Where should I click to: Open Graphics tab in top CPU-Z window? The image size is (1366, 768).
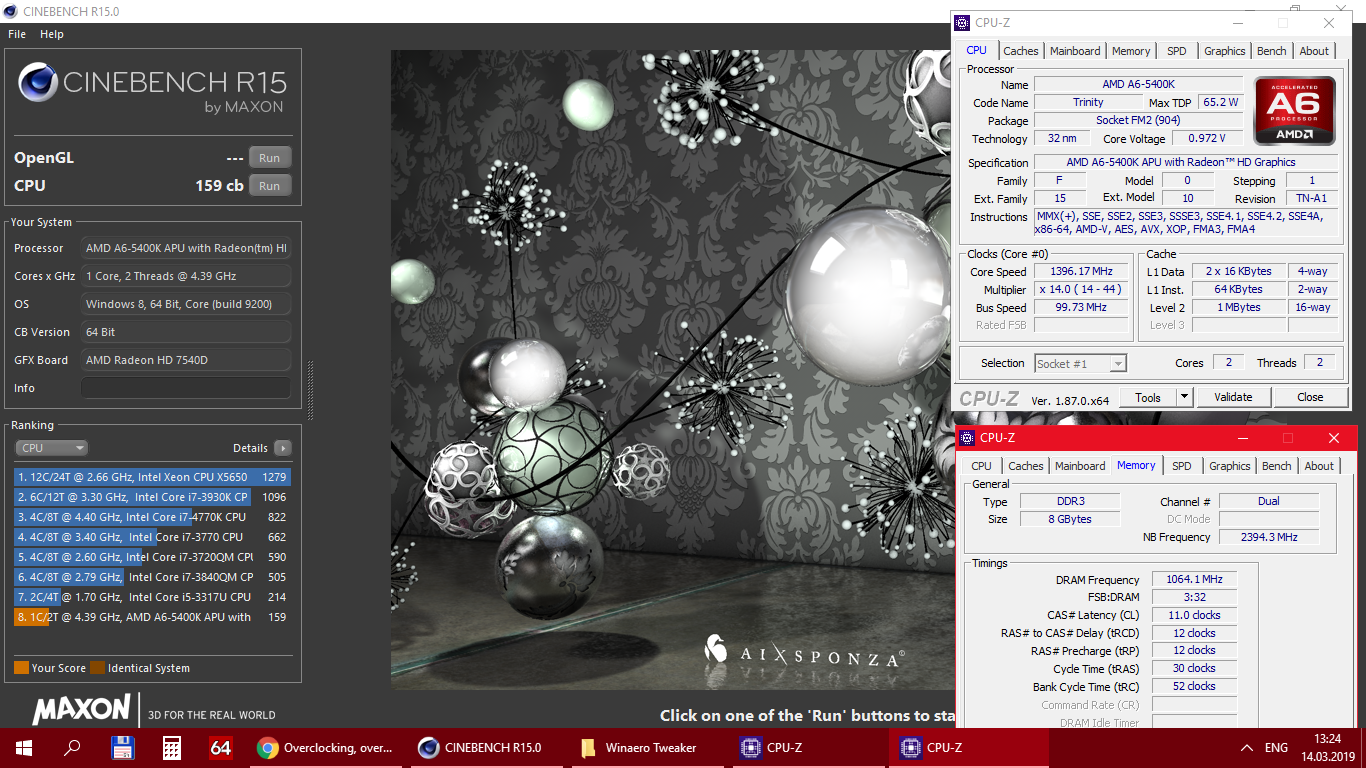pos(1225,51)
